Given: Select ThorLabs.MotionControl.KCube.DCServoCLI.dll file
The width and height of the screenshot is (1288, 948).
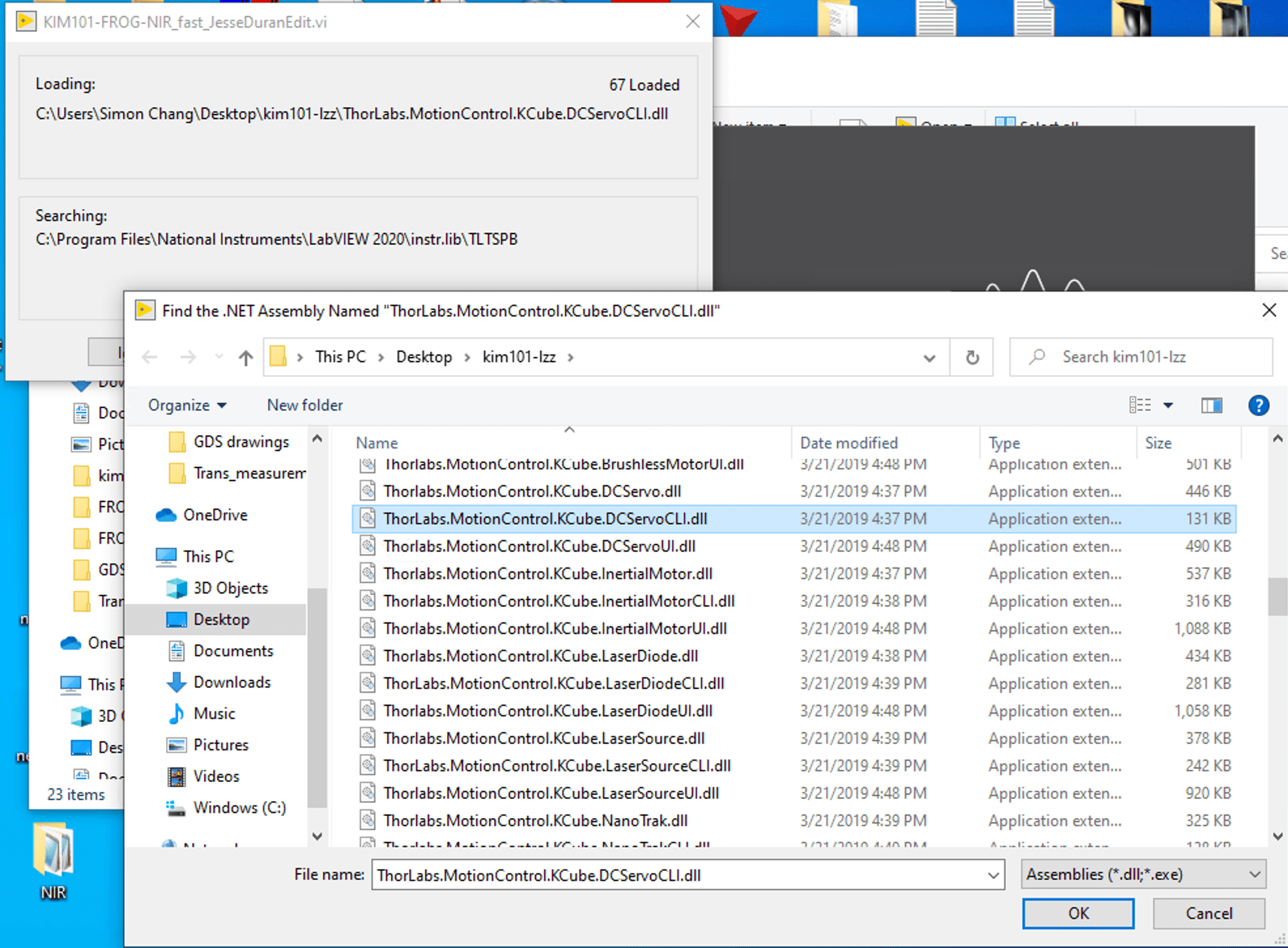Looking at the screenshot, I should (x=794, y=518).
